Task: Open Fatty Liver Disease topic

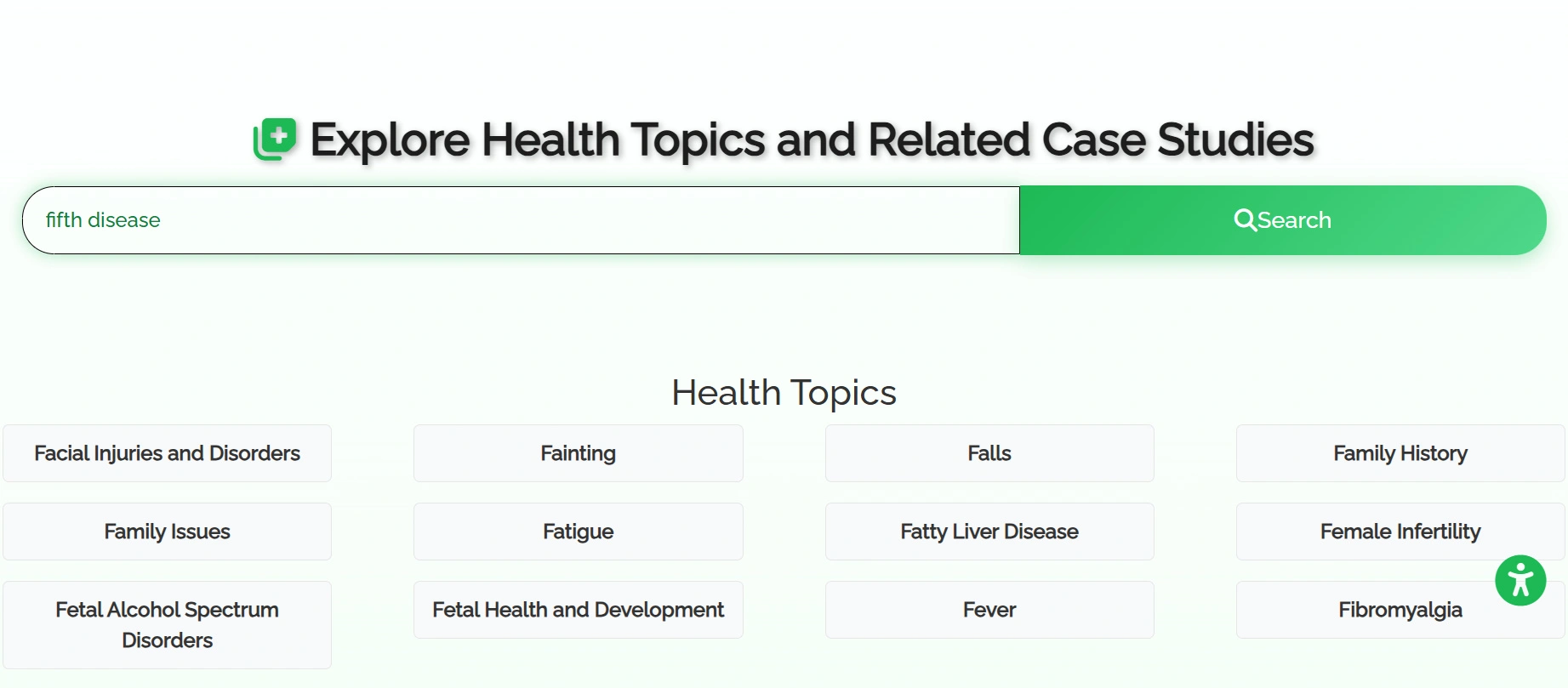Action: pos(989,532)
